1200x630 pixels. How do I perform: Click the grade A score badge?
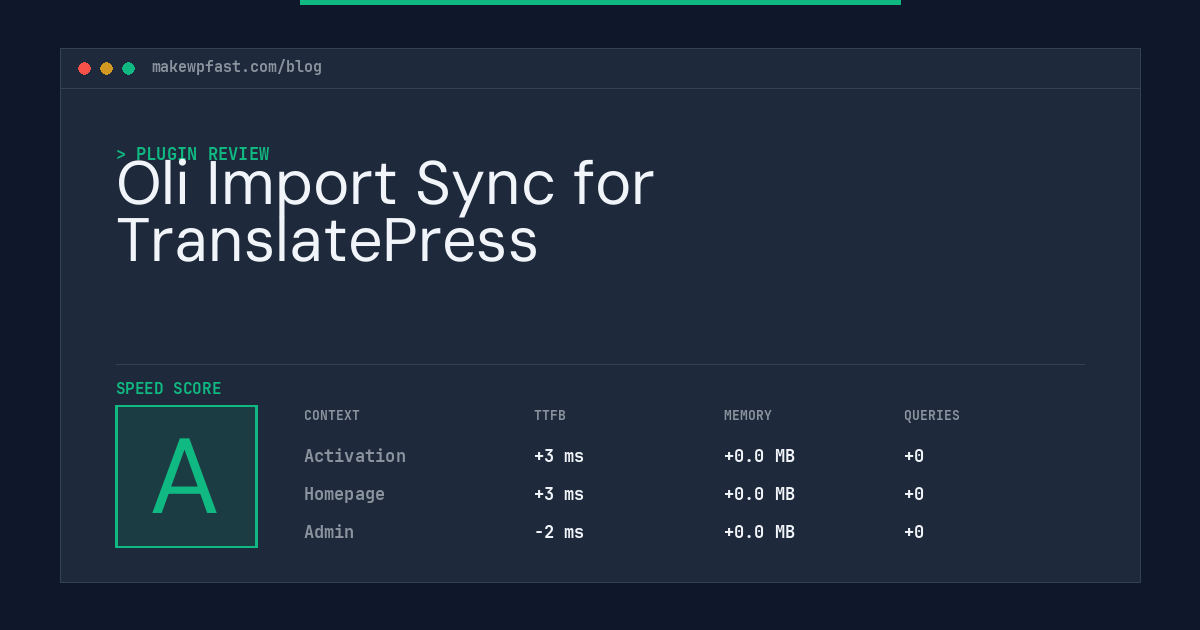[x=186, y=476]
